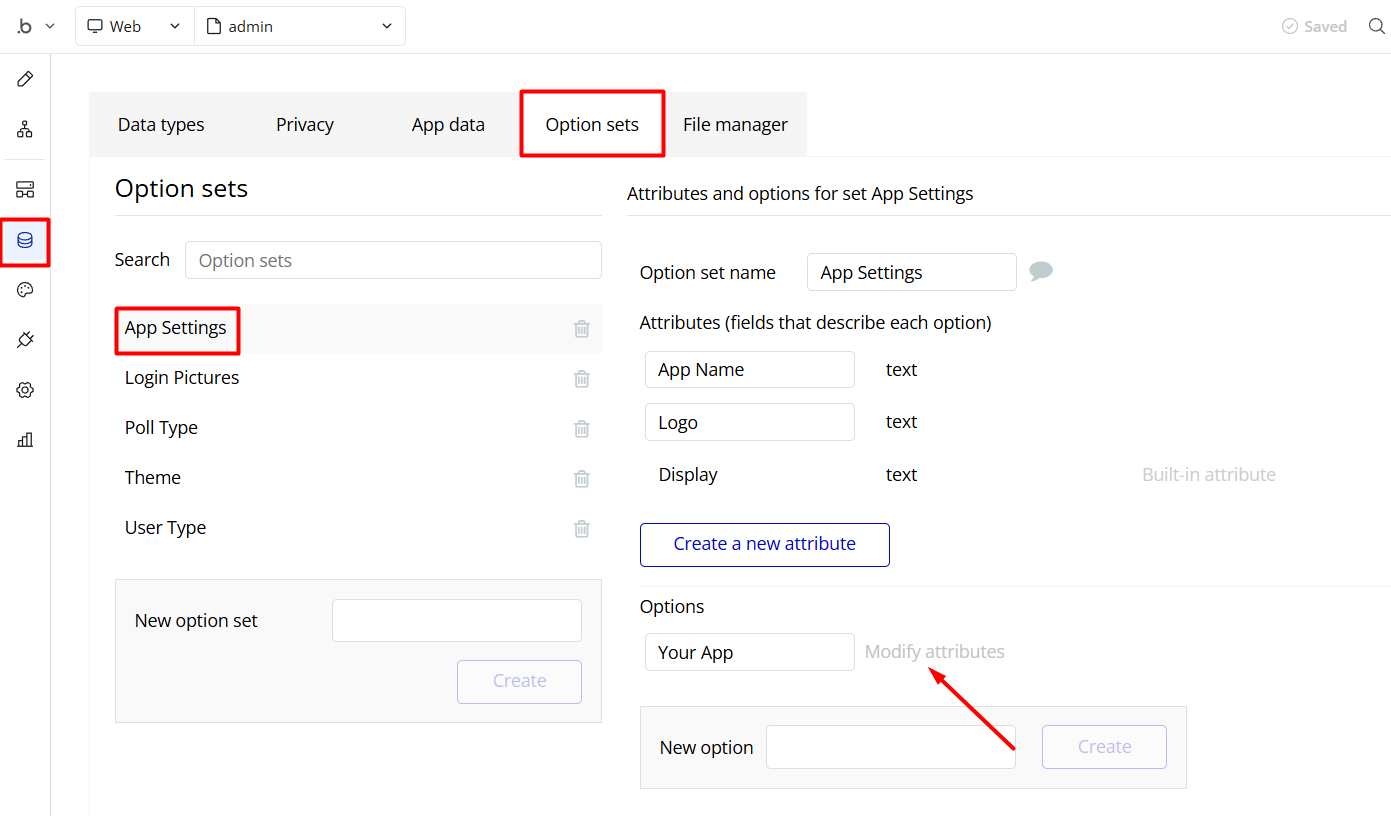Open the Data tab database icon

click(25, 240)
